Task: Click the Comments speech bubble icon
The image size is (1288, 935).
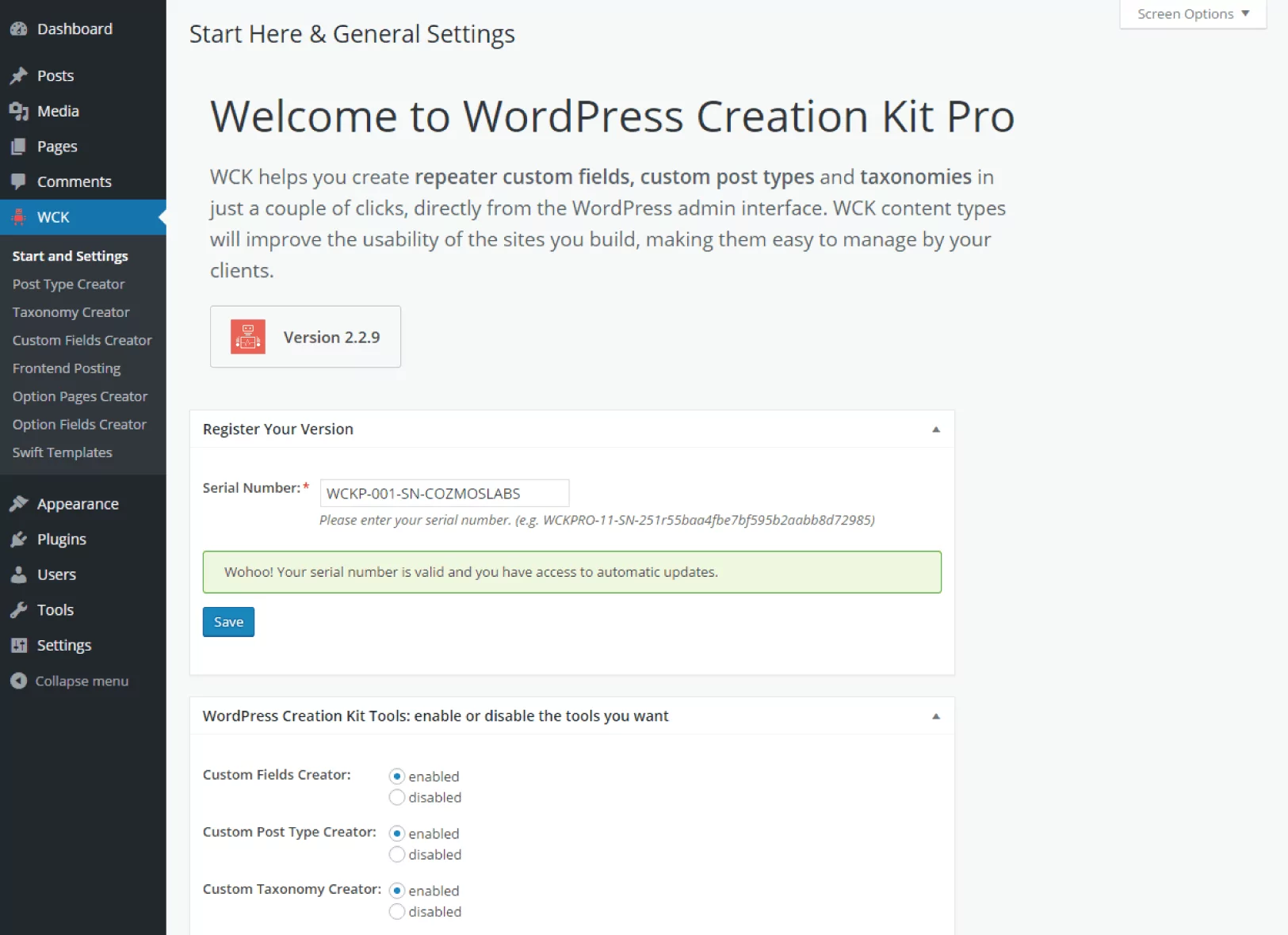Action: click(19, 182)
